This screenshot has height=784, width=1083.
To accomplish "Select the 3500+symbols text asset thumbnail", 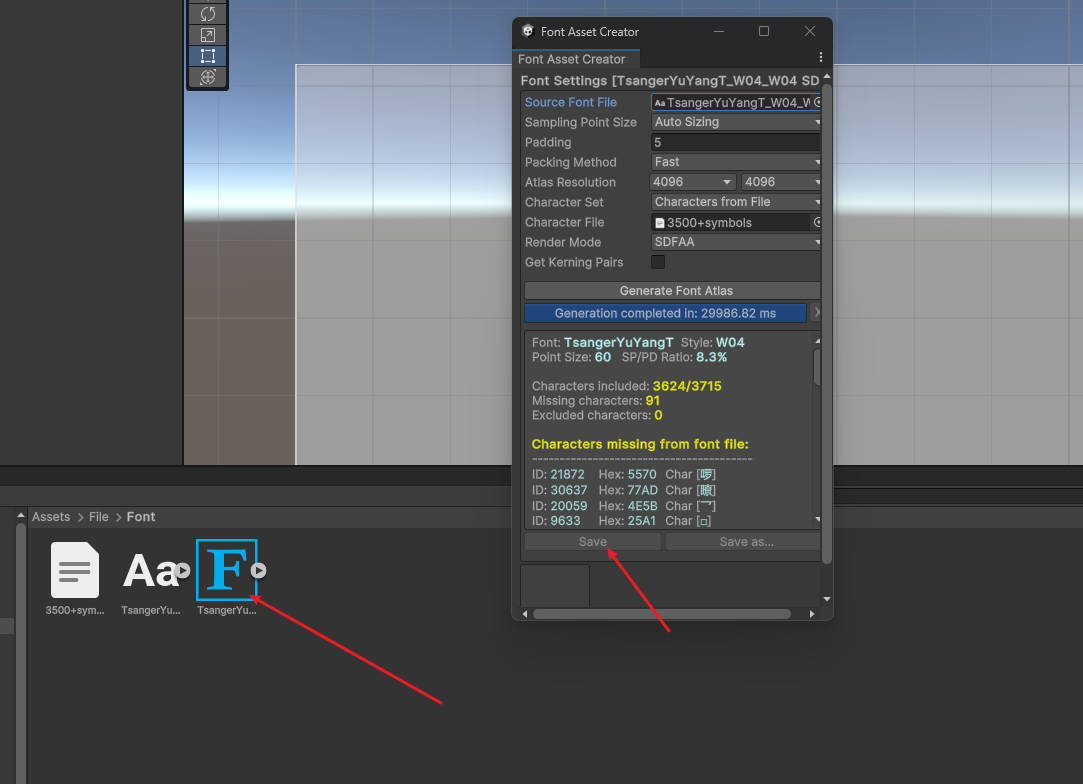I will pos(74,571).
